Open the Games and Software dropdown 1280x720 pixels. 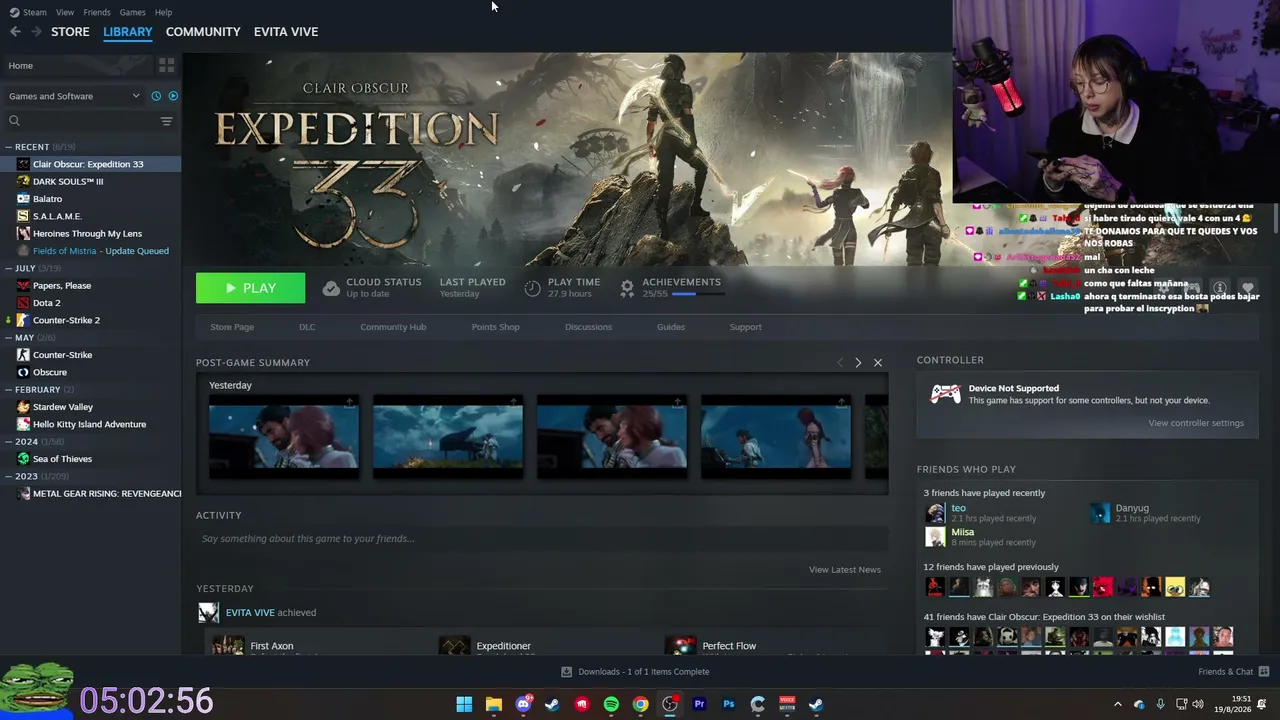click(x=74, y=96)
